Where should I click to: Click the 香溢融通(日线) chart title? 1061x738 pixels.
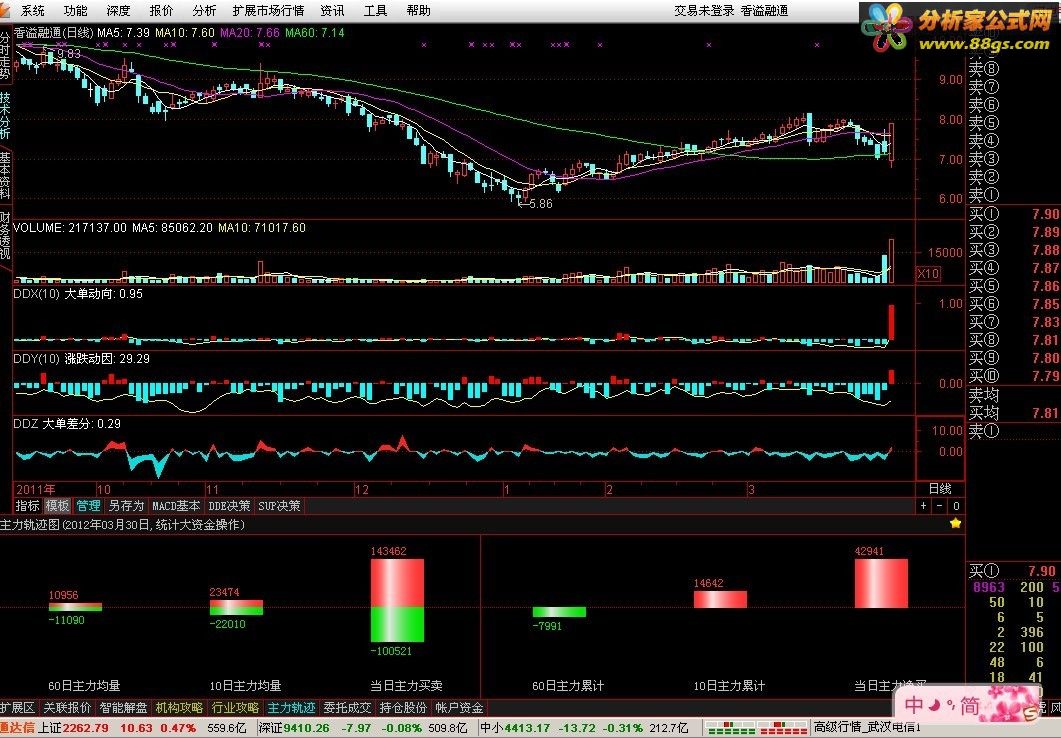coord(53,32)
